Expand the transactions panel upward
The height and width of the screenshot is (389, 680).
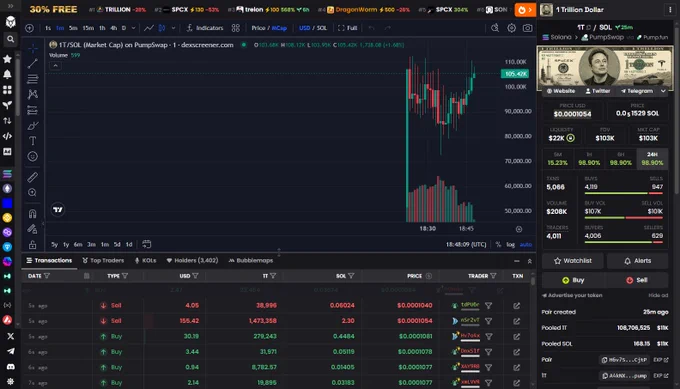(530, 261)
